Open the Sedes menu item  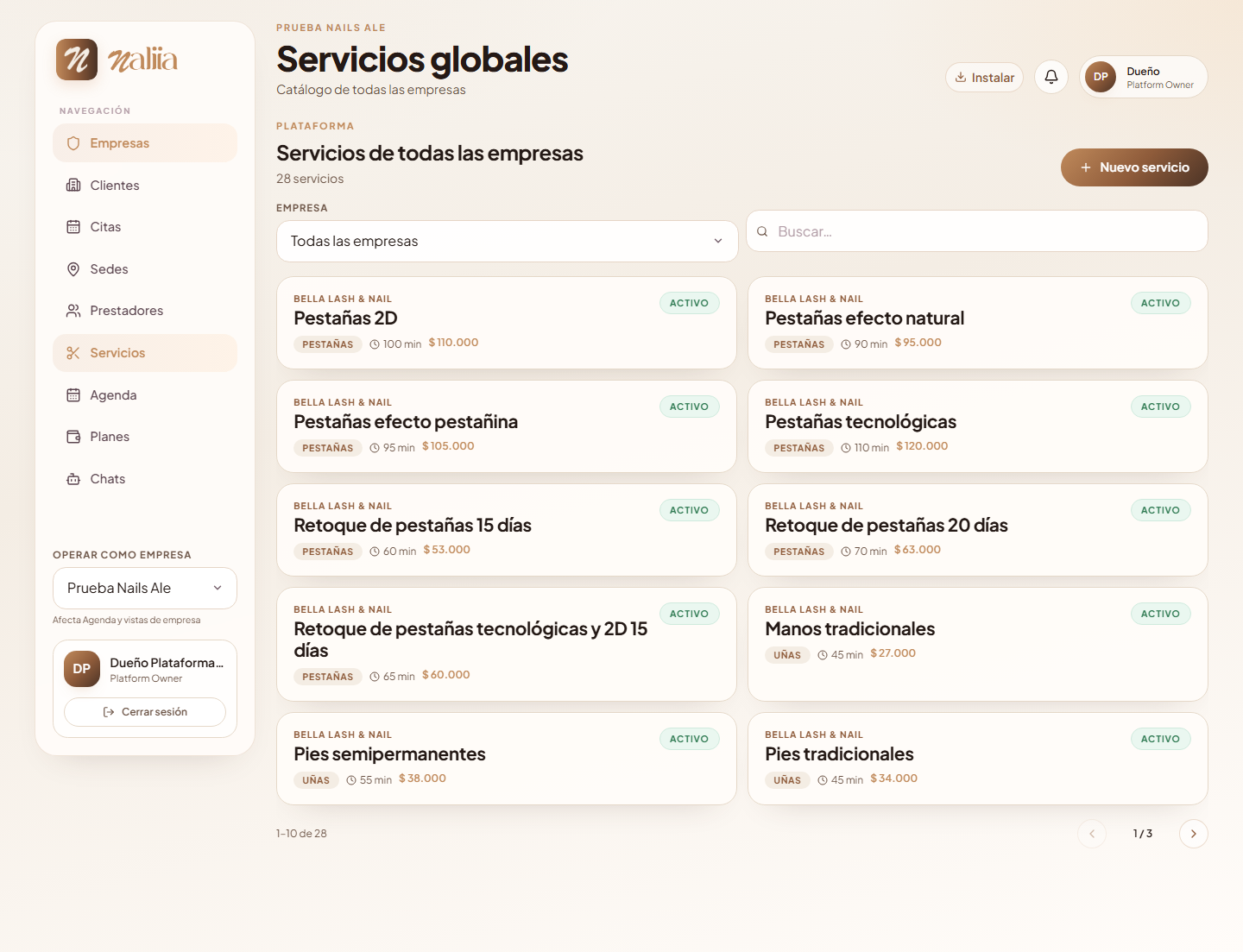(145, 269)
